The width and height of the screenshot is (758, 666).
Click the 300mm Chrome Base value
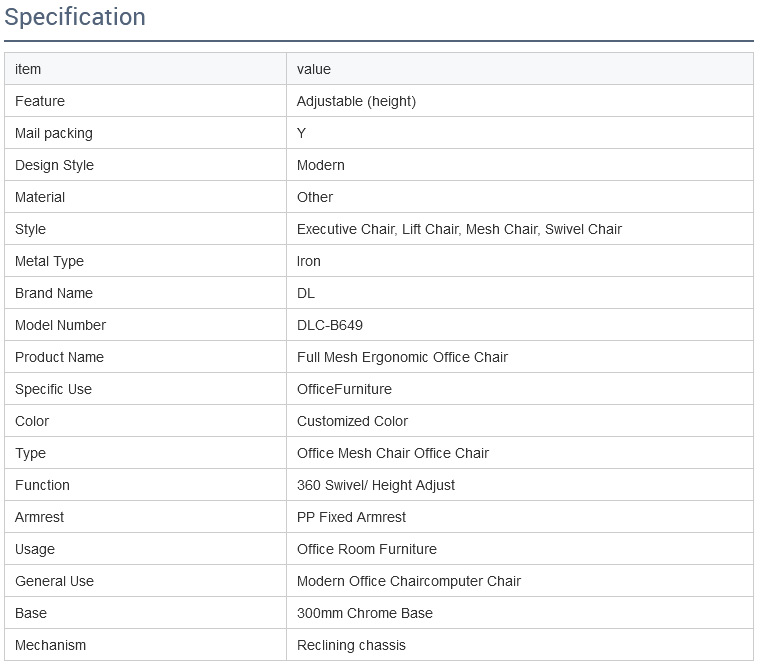point(364,613)
